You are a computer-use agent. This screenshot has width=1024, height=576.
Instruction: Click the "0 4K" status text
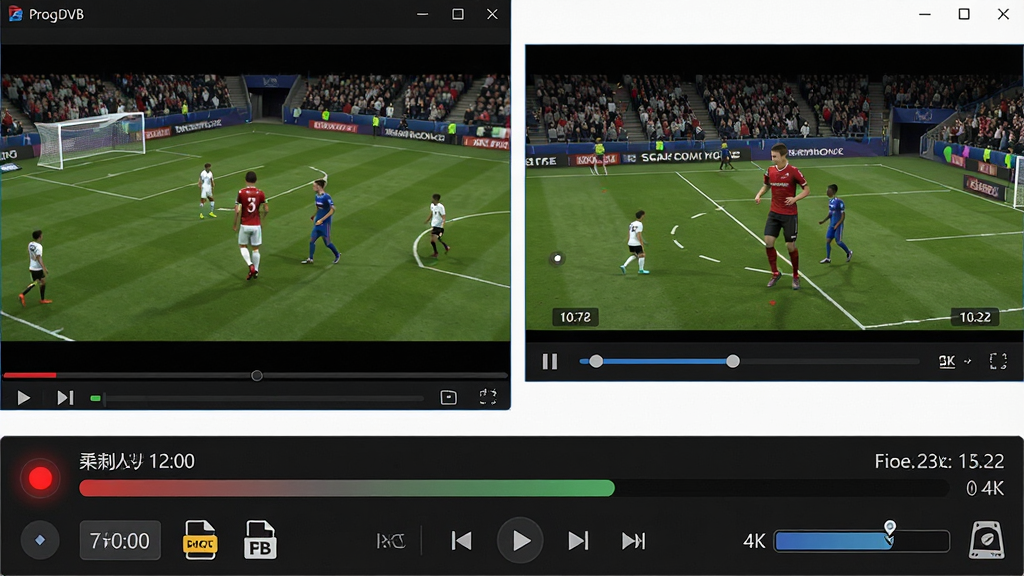tap(985, 488)
